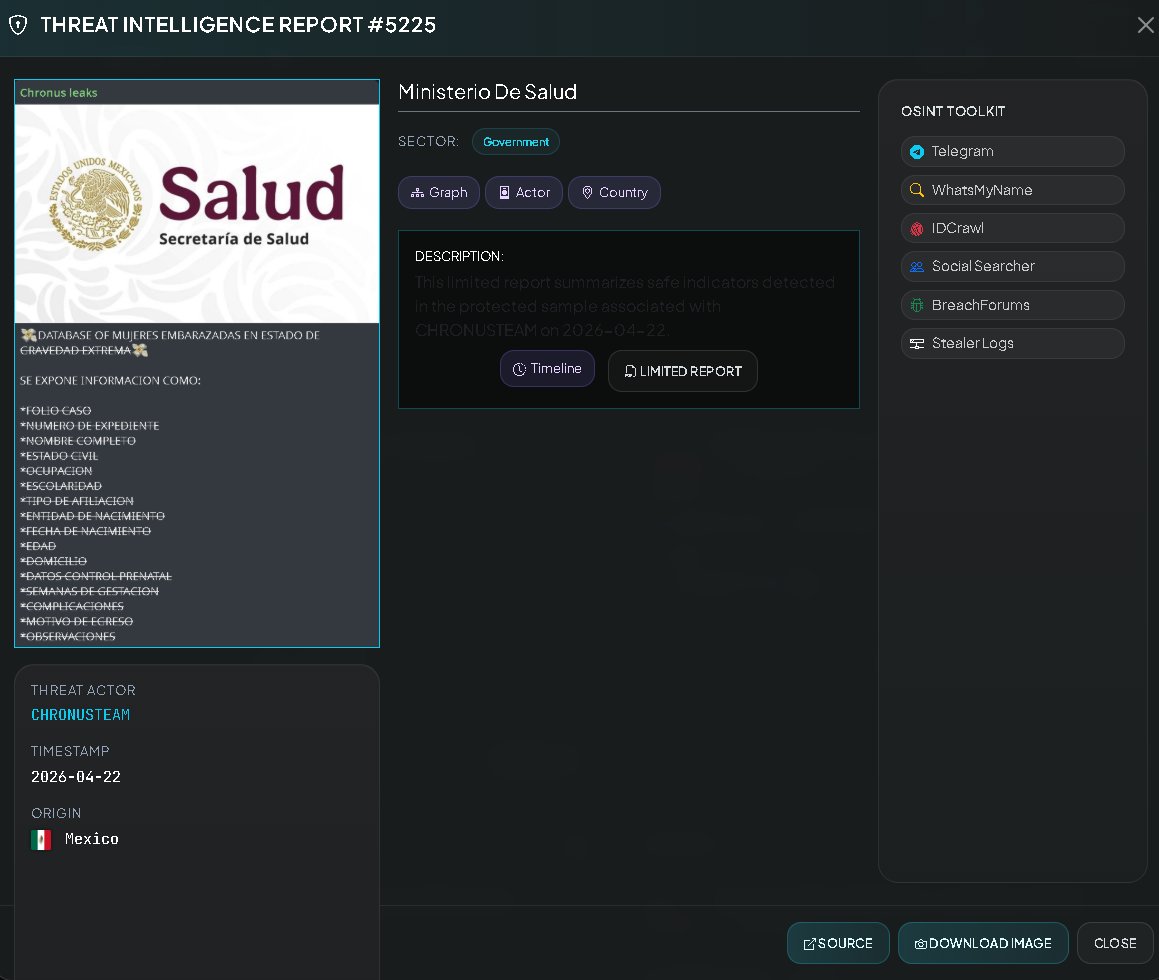The height and width of the screenshot is (980, 1159).
Task: Click the Ministerio De Salud title
Action: [x=487, y=92]
